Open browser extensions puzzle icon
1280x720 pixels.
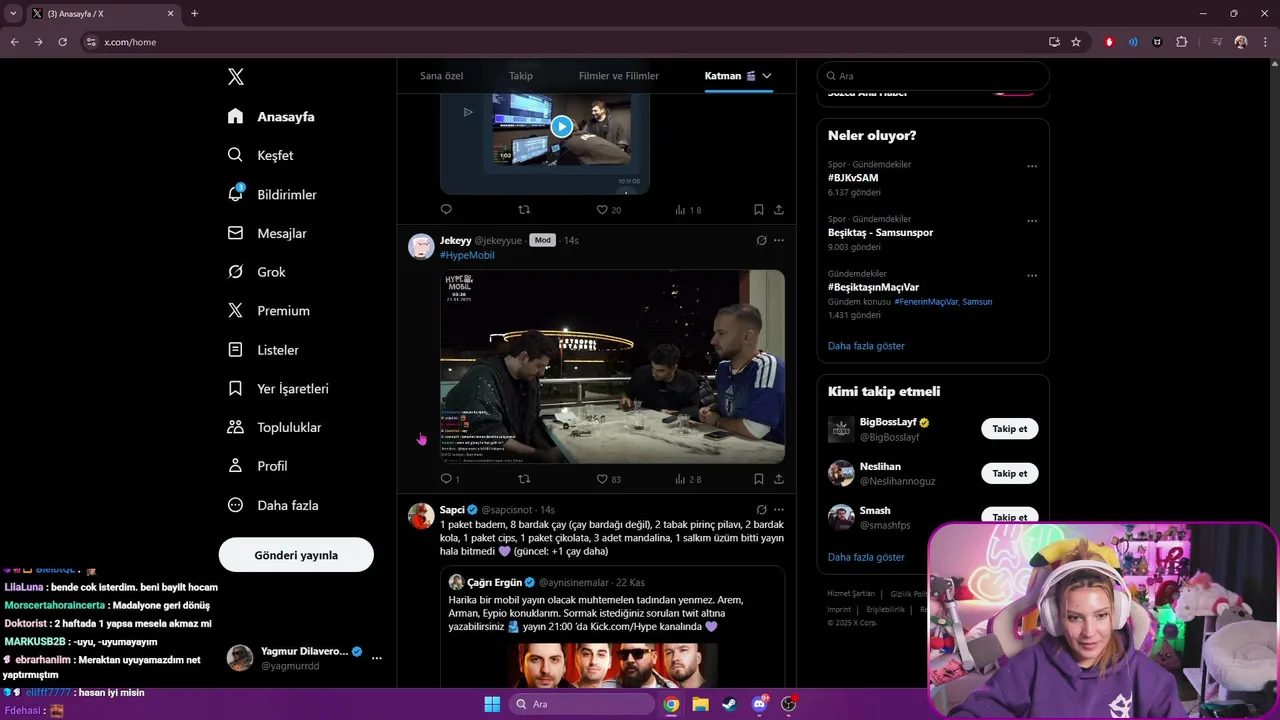pos(1182,42)
